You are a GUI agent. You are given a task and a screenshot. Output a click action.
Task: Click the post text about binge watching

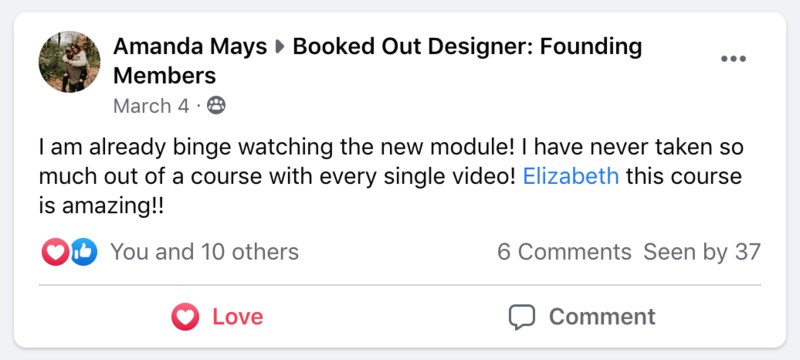(391, 177)
